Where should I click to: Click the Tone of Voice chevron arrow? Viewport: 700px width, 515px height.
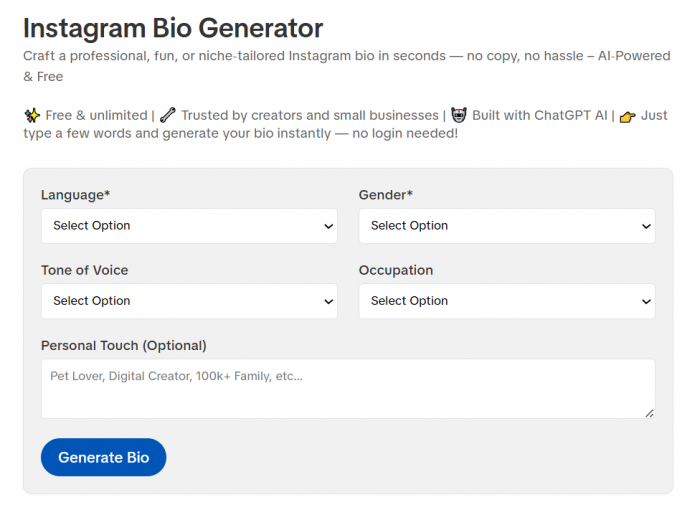[329, 302]
